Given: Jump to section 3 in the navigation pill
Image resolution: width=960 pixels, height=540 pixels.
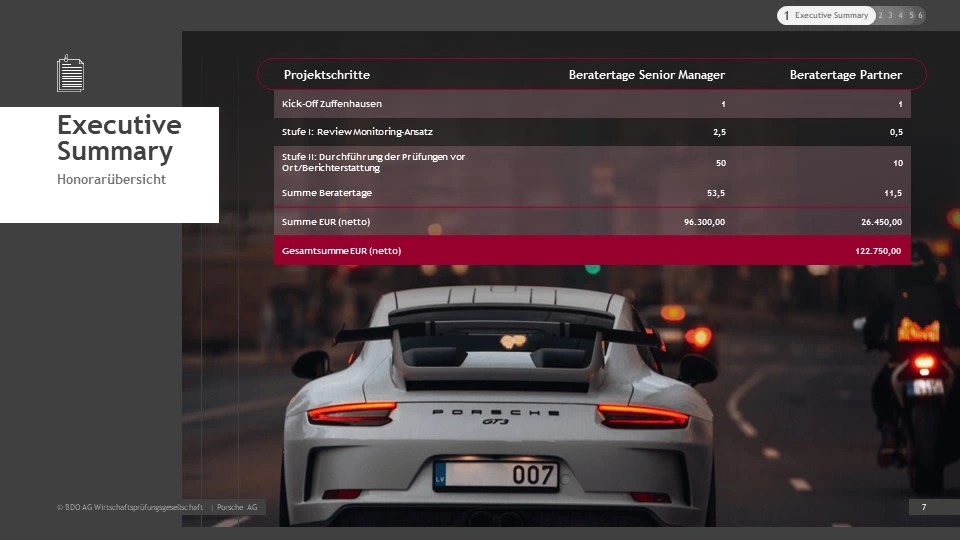Looking at the screenshot, I should 890,15.
